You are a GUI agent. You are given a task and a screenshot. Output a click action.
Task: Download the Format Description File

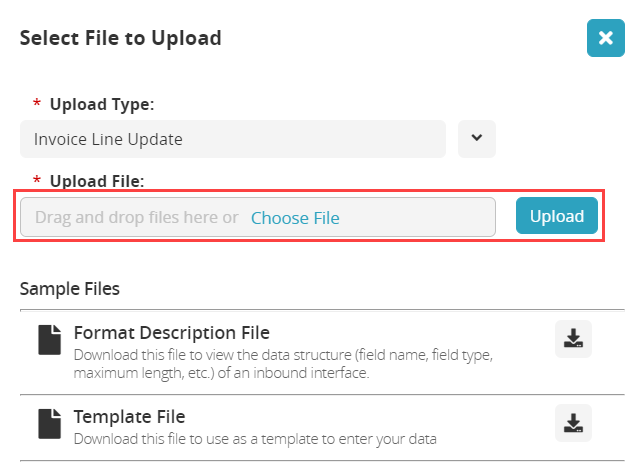click(573, 339)
